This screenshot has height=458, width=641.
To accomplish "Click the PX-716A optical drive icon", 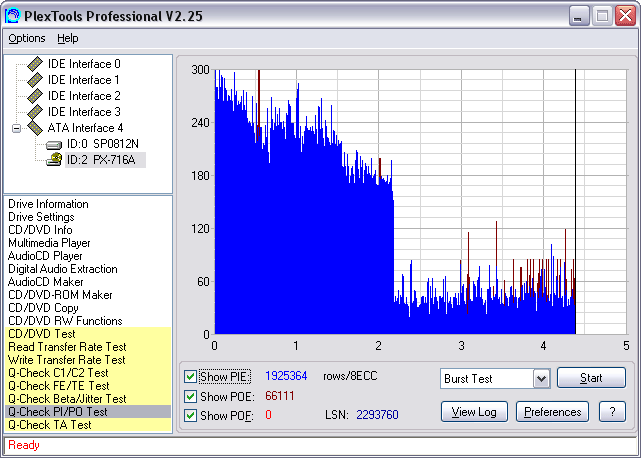I will [54, 159].
